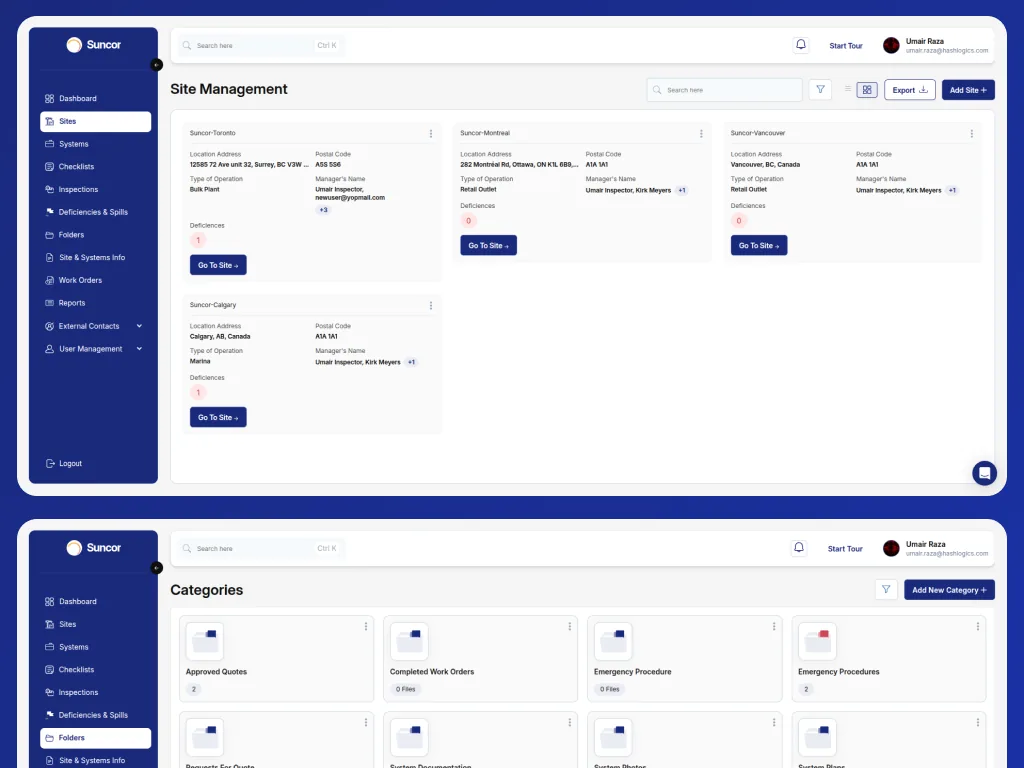
Task: Click Logout in top sidebar
Action: pos(64,464)
